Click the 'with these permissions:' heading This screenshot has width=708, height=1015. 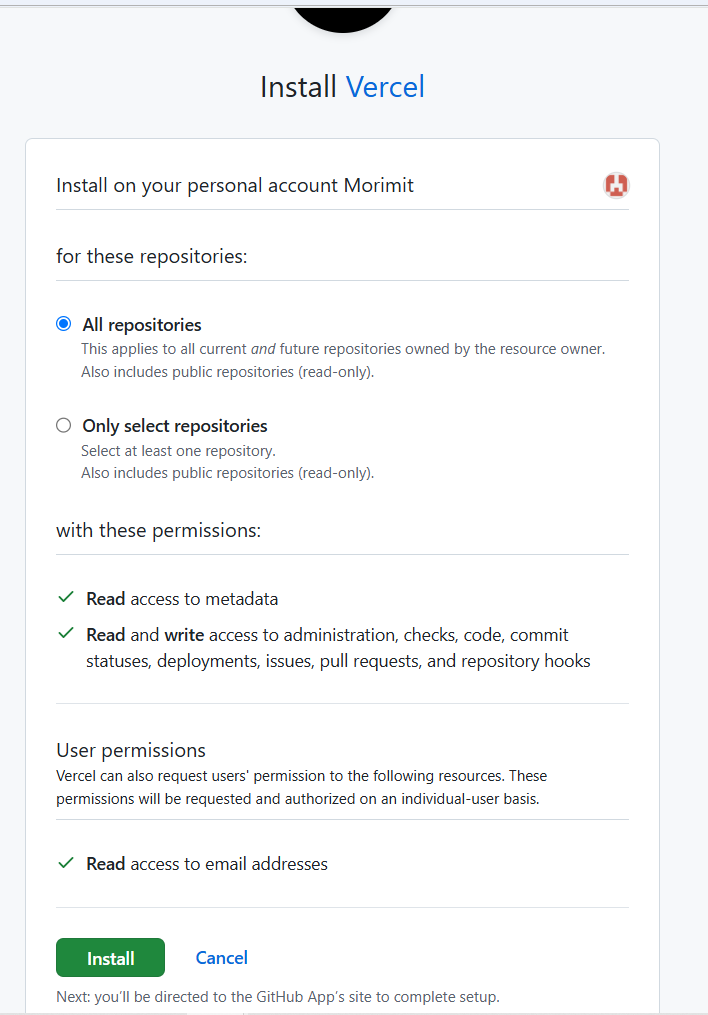pos(158,530)
